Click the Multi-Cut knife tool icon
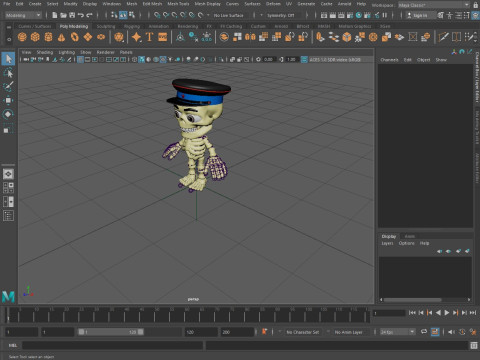The width and height of the screenshot is (480, 360). coord(443,37)
